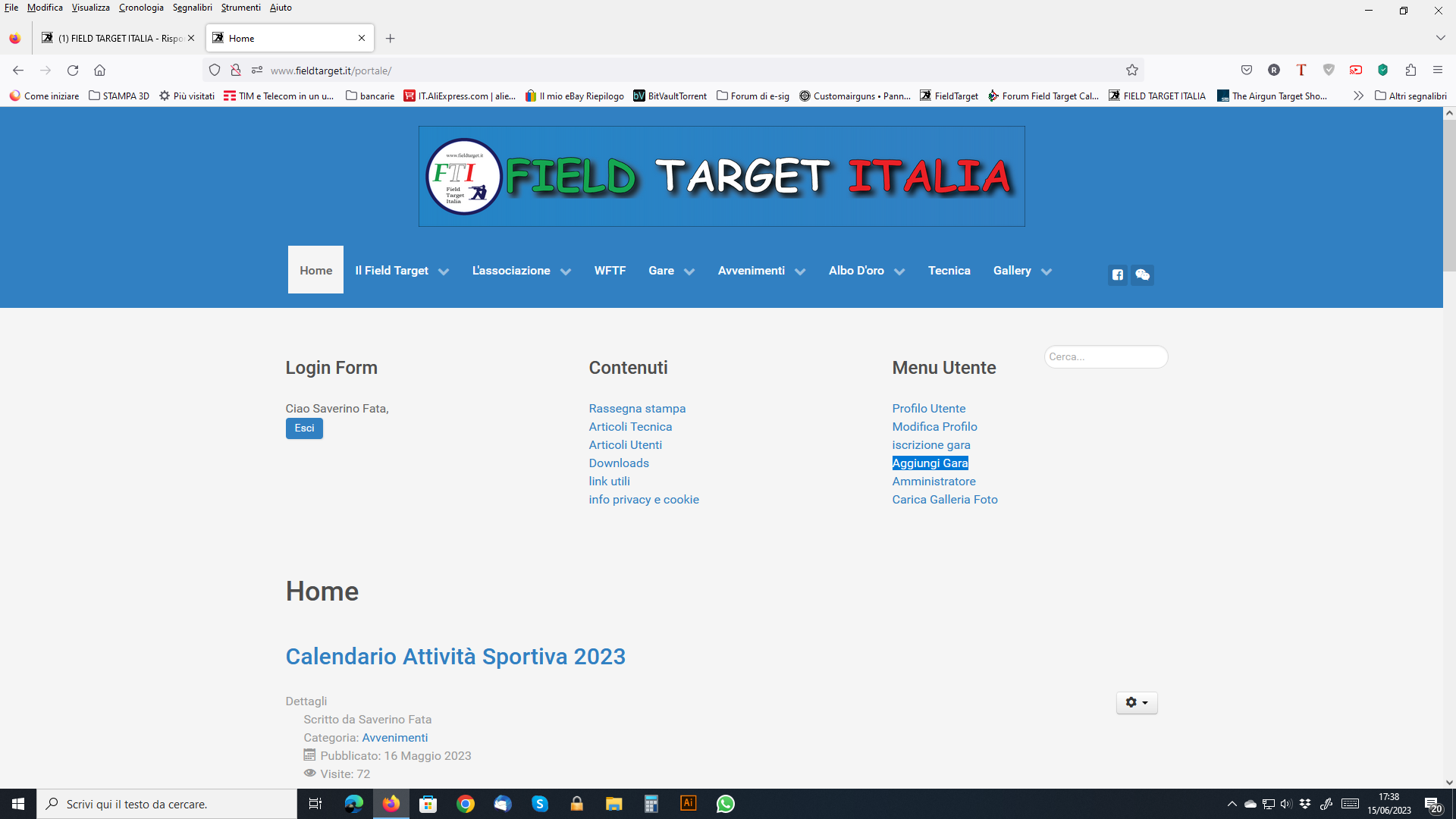
Task: Open the Task View taskbar icon
Action: [x=315, y=804]
